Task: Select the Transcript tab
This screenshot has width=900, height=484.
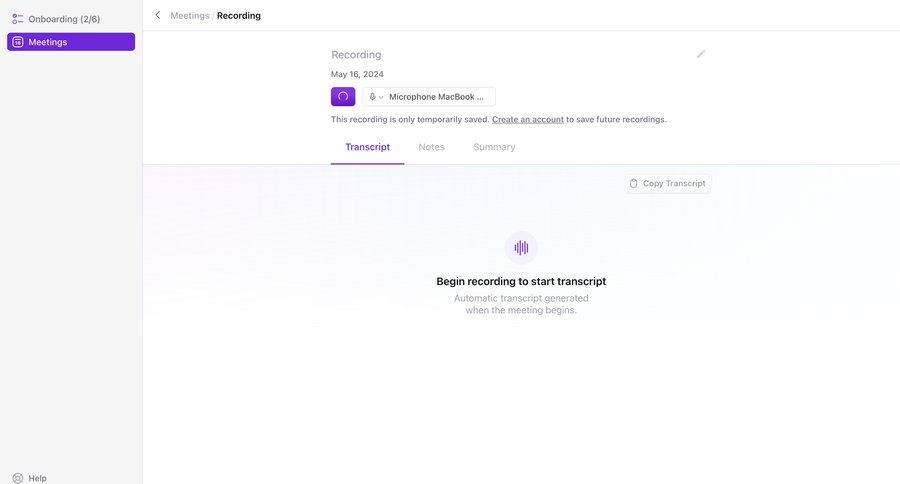Action: point(367,147)
